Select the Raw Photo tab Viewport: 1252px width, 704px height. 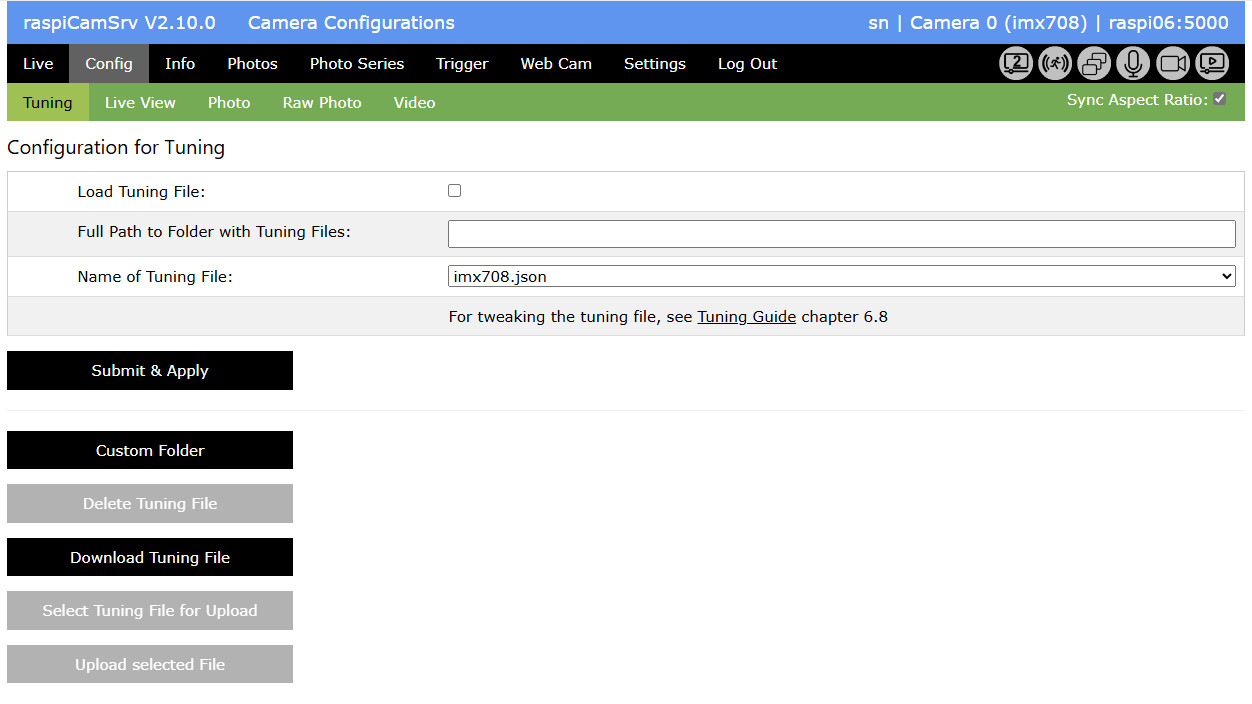[322, 103]
